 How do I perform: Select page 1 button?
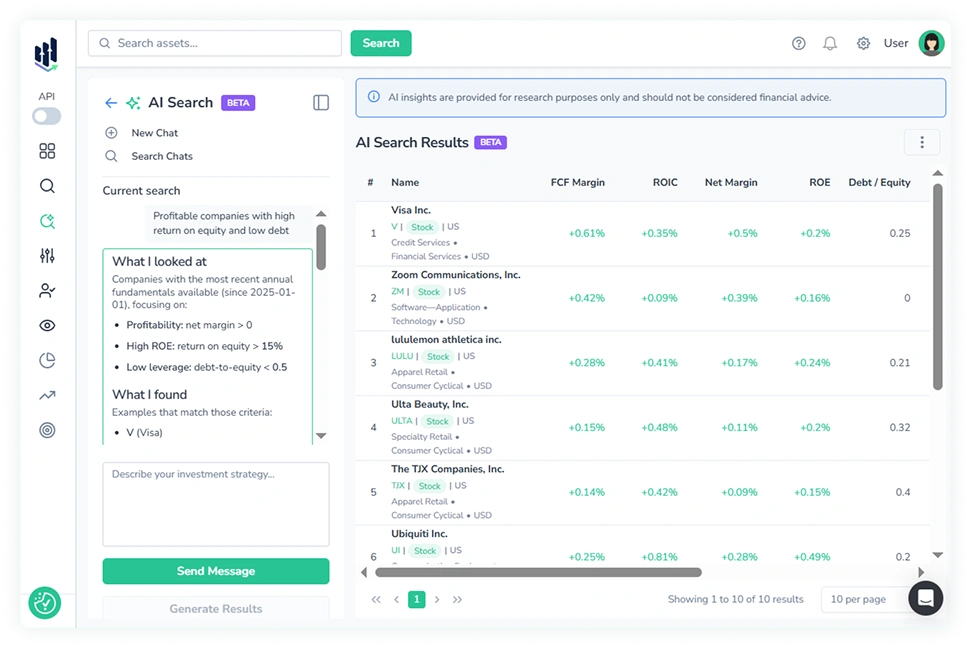417,600
